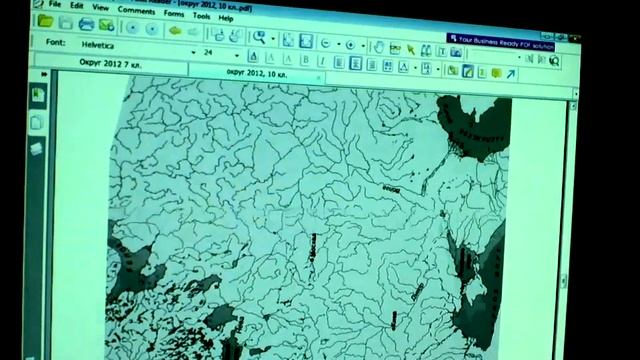Click the text color A icon
The height and width of the screenshot is (360, 640).
(x=253, y=57)
